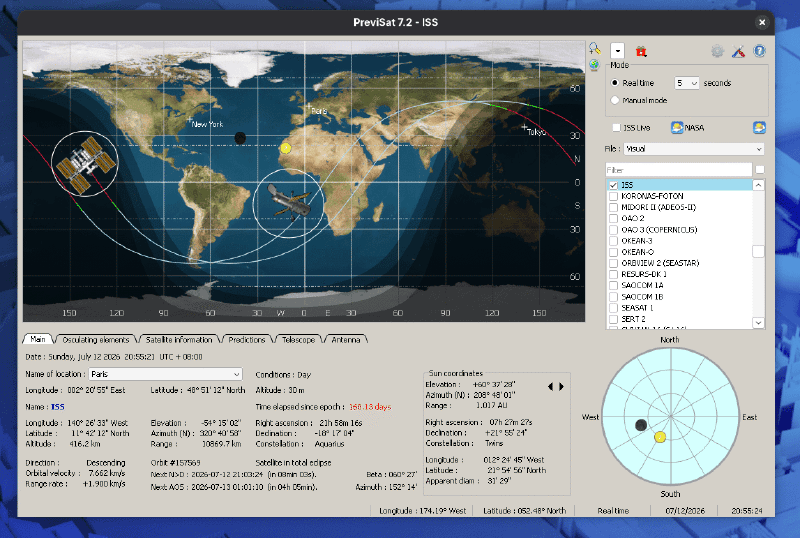Viewport: 800px width, 538px height.
Task: Open the blue help question mark icon
Action: (759, 51)
